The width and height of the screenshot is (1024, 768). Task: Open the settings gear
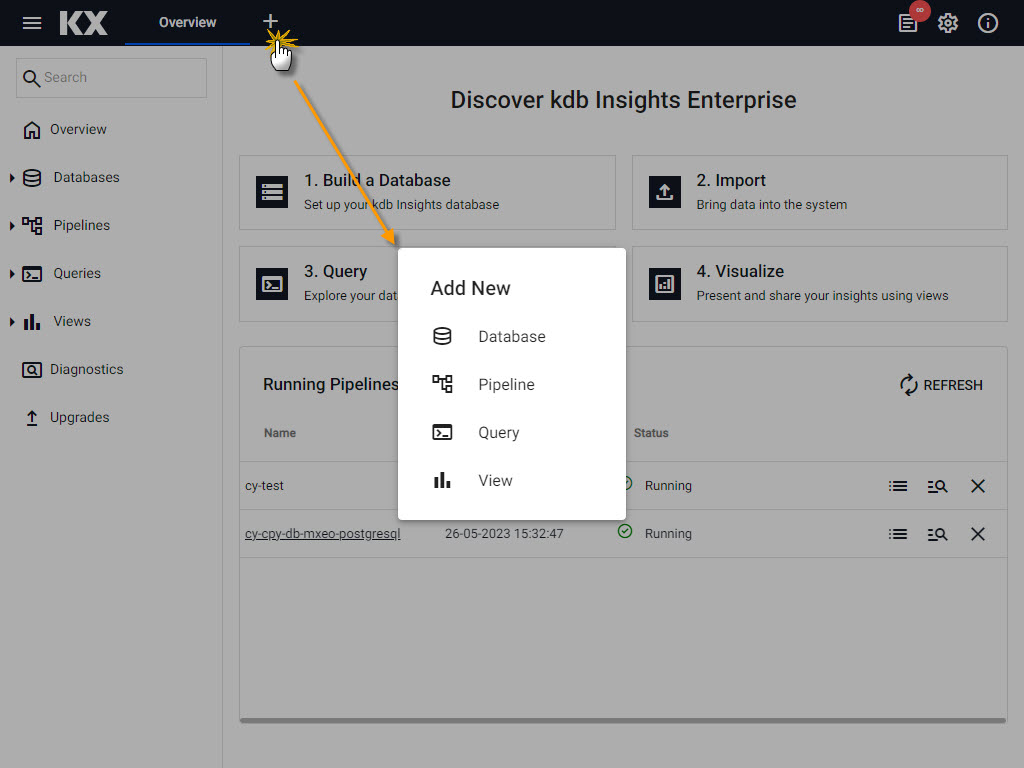(948, 24)
